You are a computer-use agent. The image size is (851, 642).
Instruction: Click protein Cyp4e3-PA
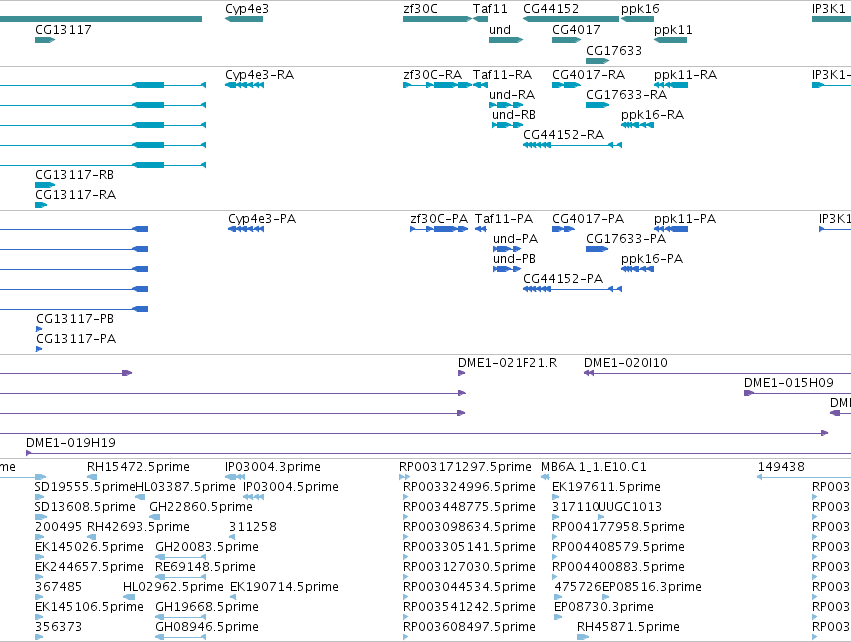coord(246,229)
